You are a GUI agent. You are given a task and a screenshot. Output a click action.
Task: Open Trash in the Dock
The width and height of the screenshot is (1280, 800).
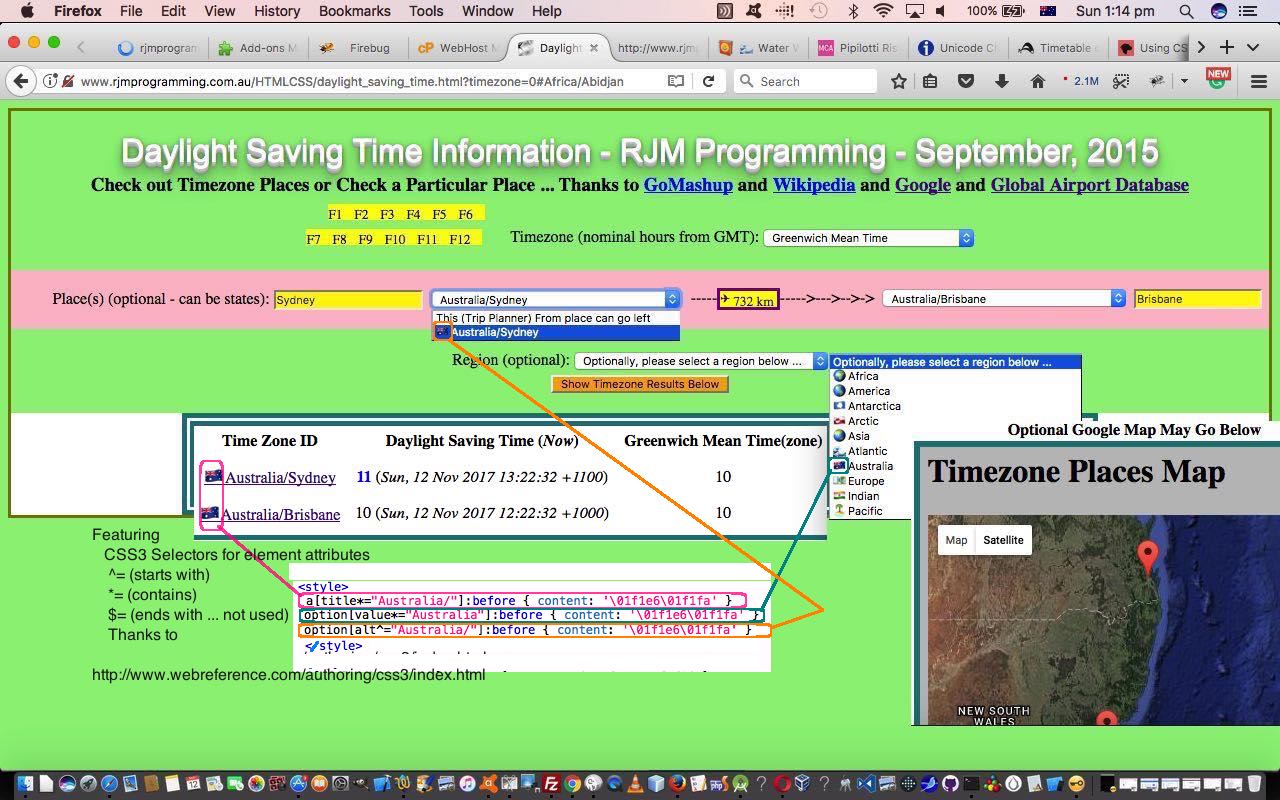pyautogui.click(x=1254, y=784)
